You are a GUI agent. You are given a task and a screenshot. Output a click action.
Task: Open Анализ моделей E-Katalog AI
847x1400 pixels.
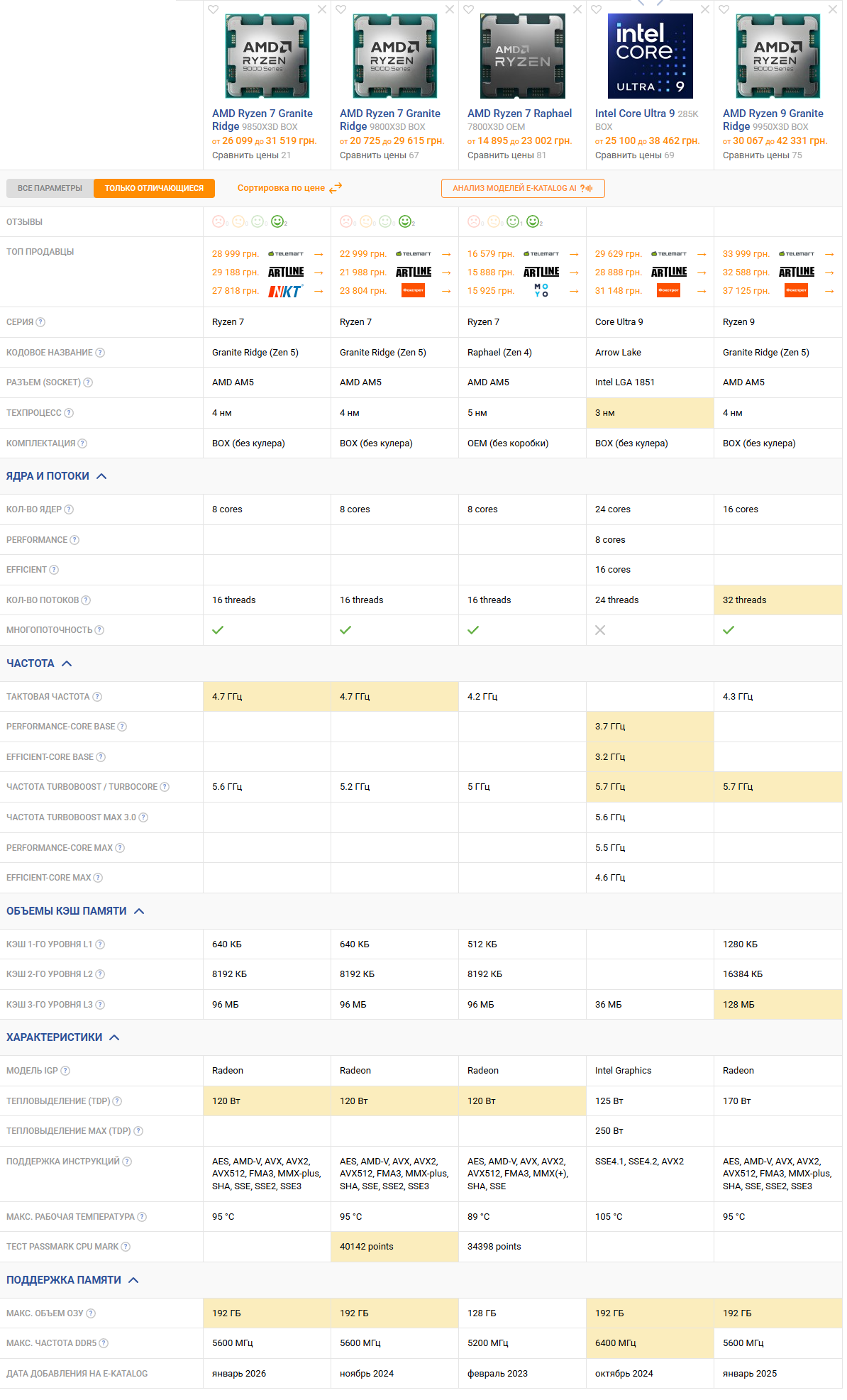pyautogui.click(x=523, y=188)
